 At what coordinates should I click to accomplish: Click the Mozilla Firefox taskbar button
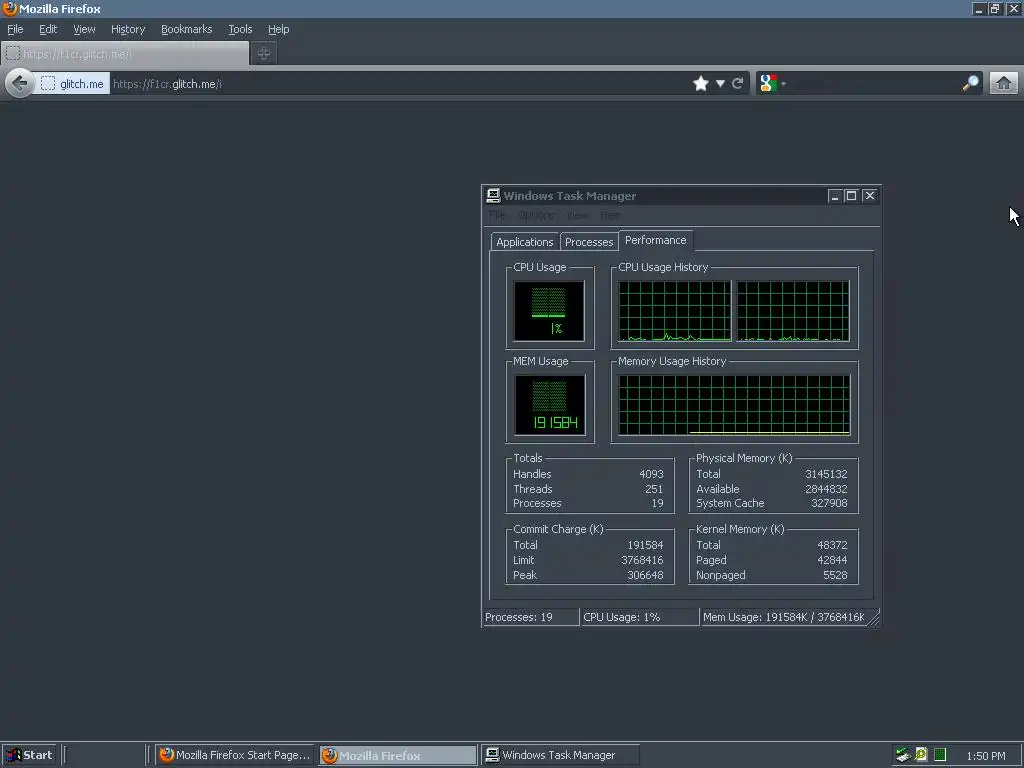(398, 756)
